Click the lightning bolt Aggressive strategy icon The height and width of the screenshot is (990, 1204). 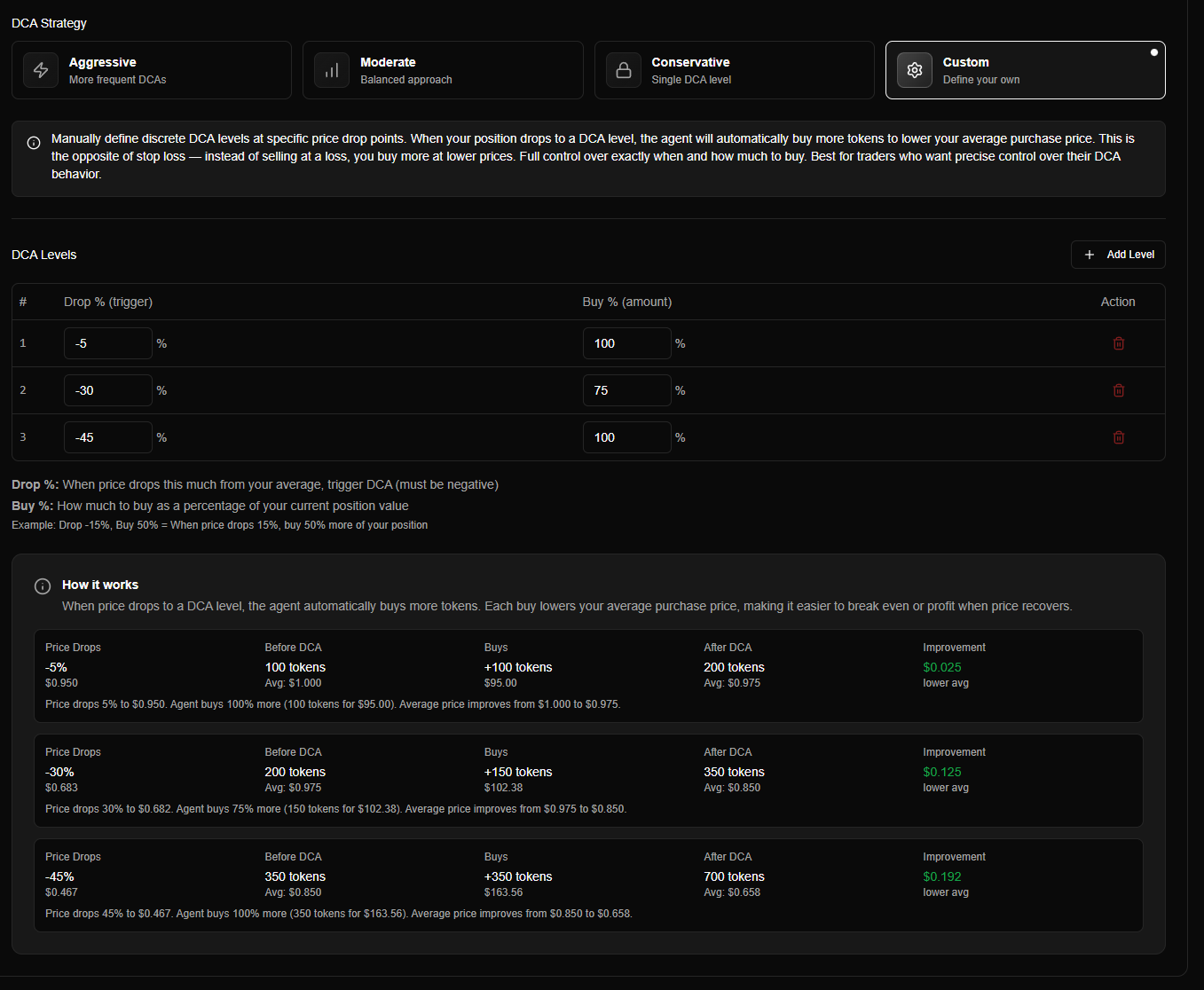(41, 70)
